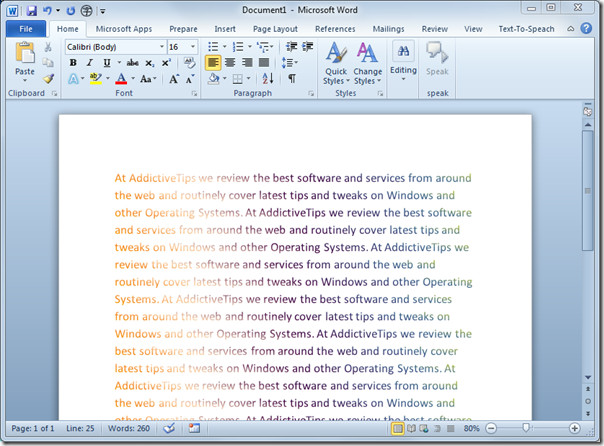Click the Sort A to Z icon

(268, 79)
